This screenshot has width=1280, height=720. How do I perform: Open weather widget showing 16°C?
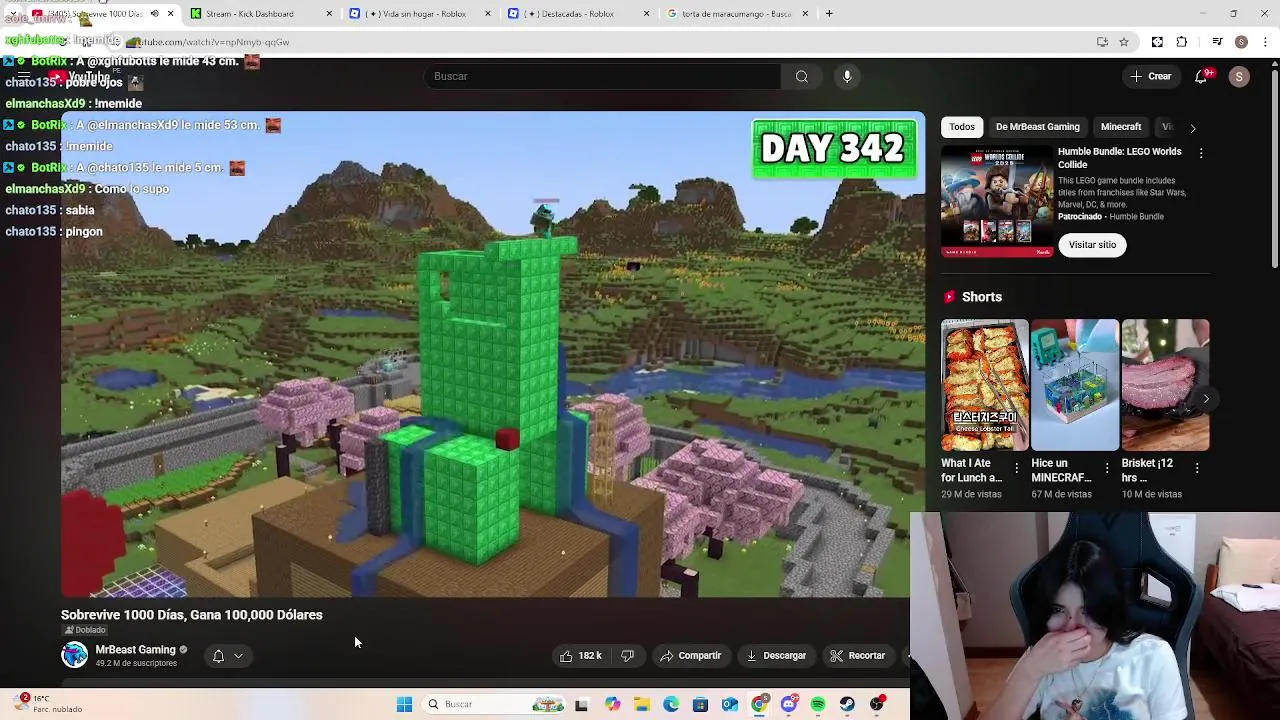50,704
